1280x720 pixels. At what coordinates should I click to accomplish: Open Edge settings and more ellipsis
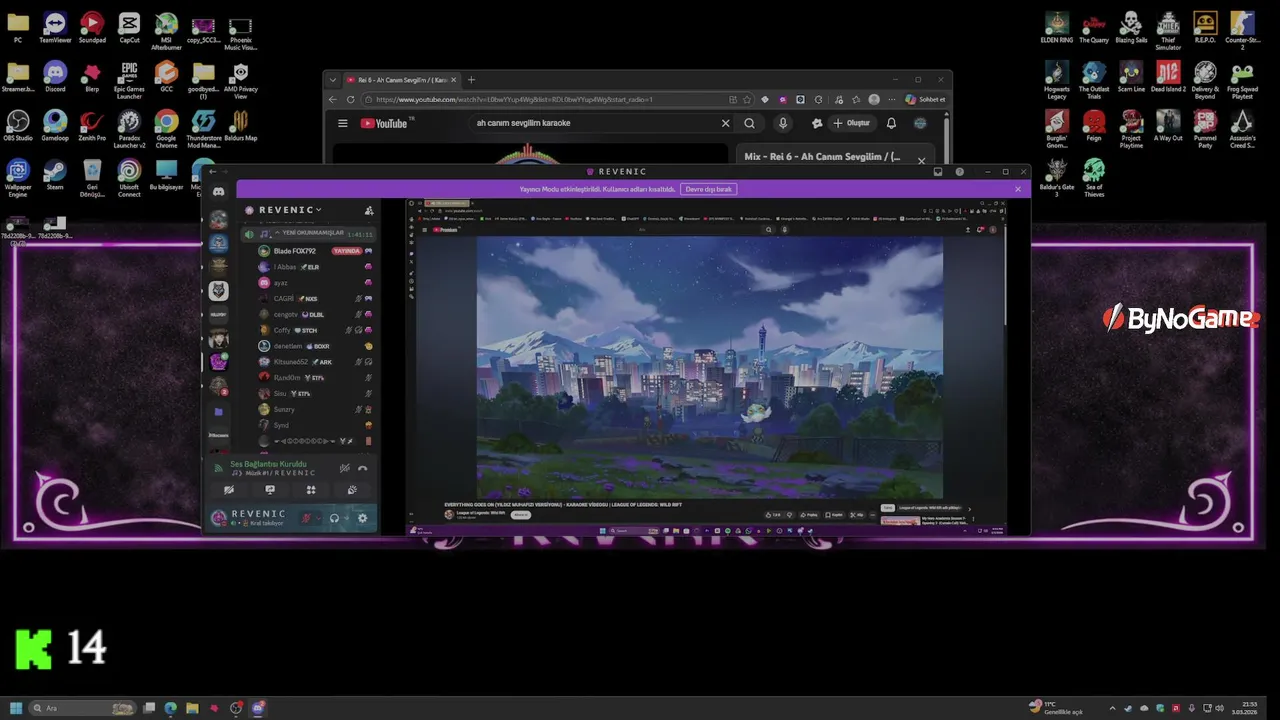tap(891, 99)
